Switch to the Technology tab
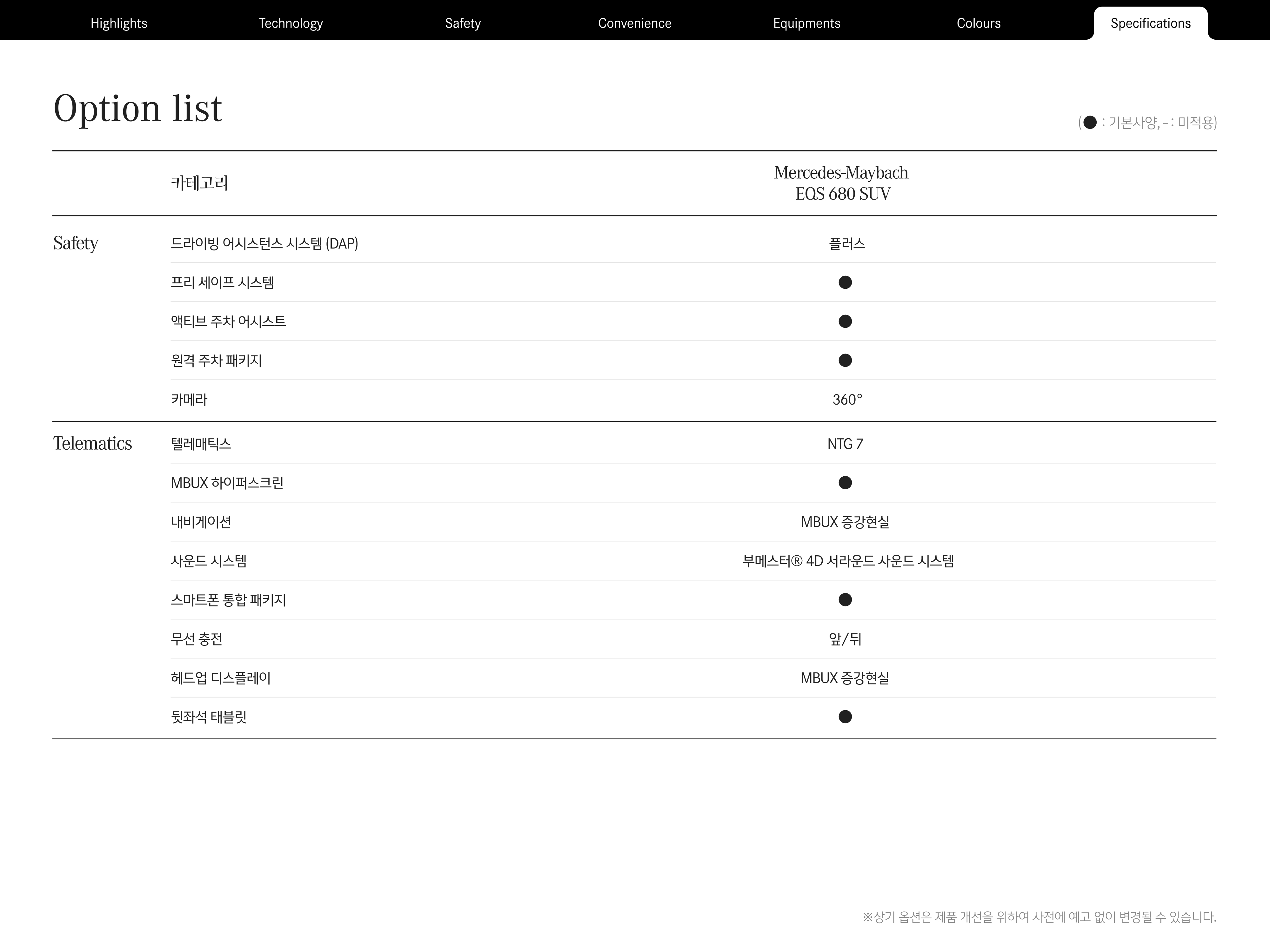 point(291,23)
